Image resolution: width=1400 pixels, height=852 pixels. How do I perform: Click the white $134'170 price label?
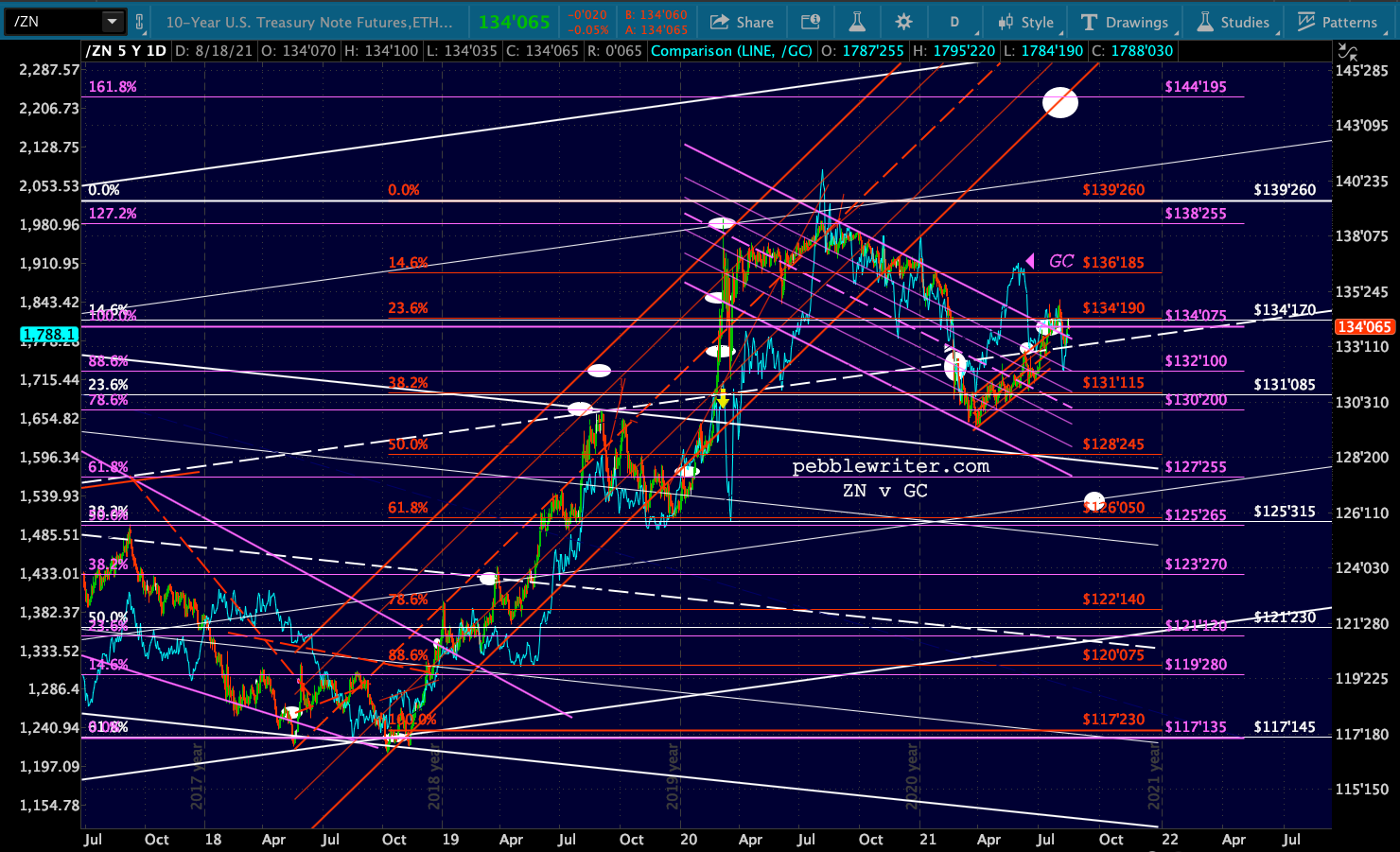coord(1285,310)
